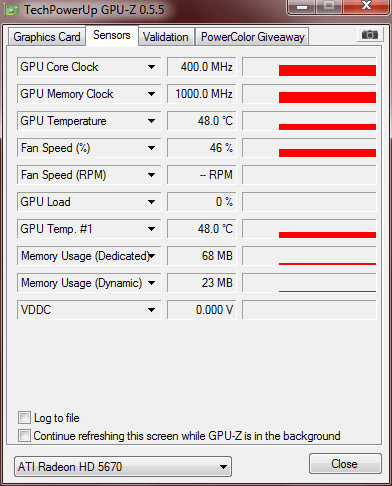Open the Validation tab
This screenshot has height=486, width=392.
point(165,37)
